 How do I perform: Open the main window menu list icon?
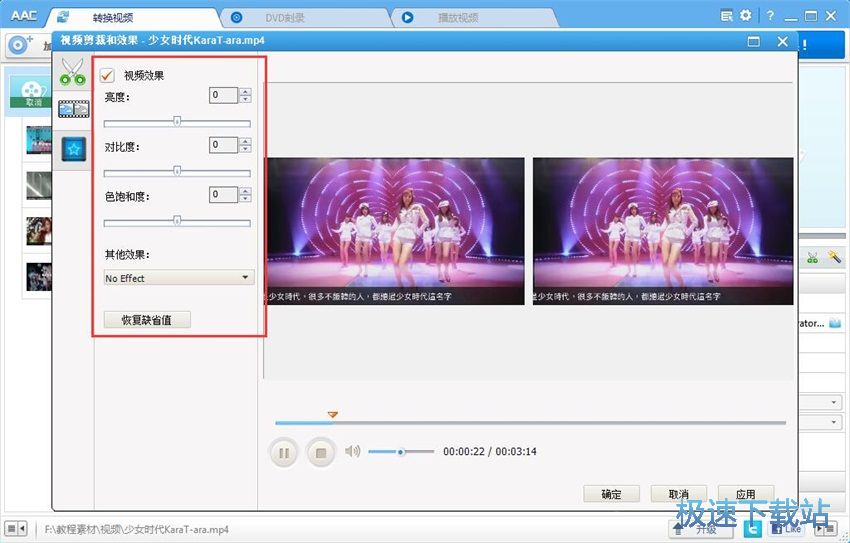tap(727, 16)
